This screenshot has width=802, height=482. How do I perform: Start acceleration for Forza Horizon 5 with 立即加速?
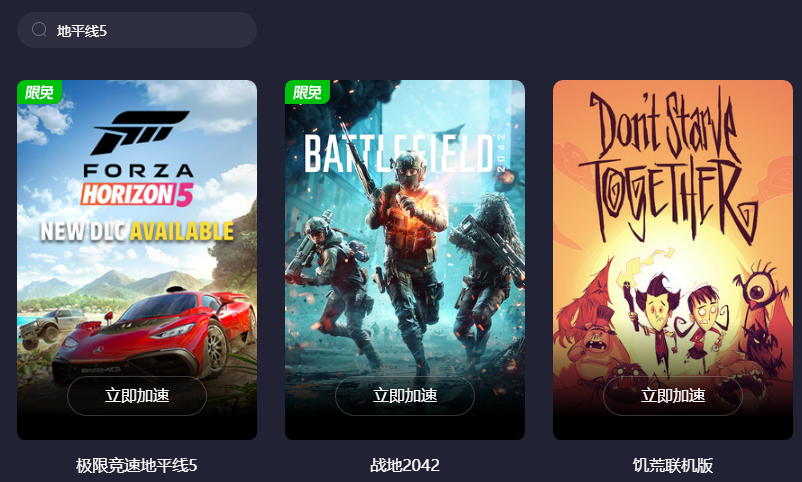coord(137,396)
